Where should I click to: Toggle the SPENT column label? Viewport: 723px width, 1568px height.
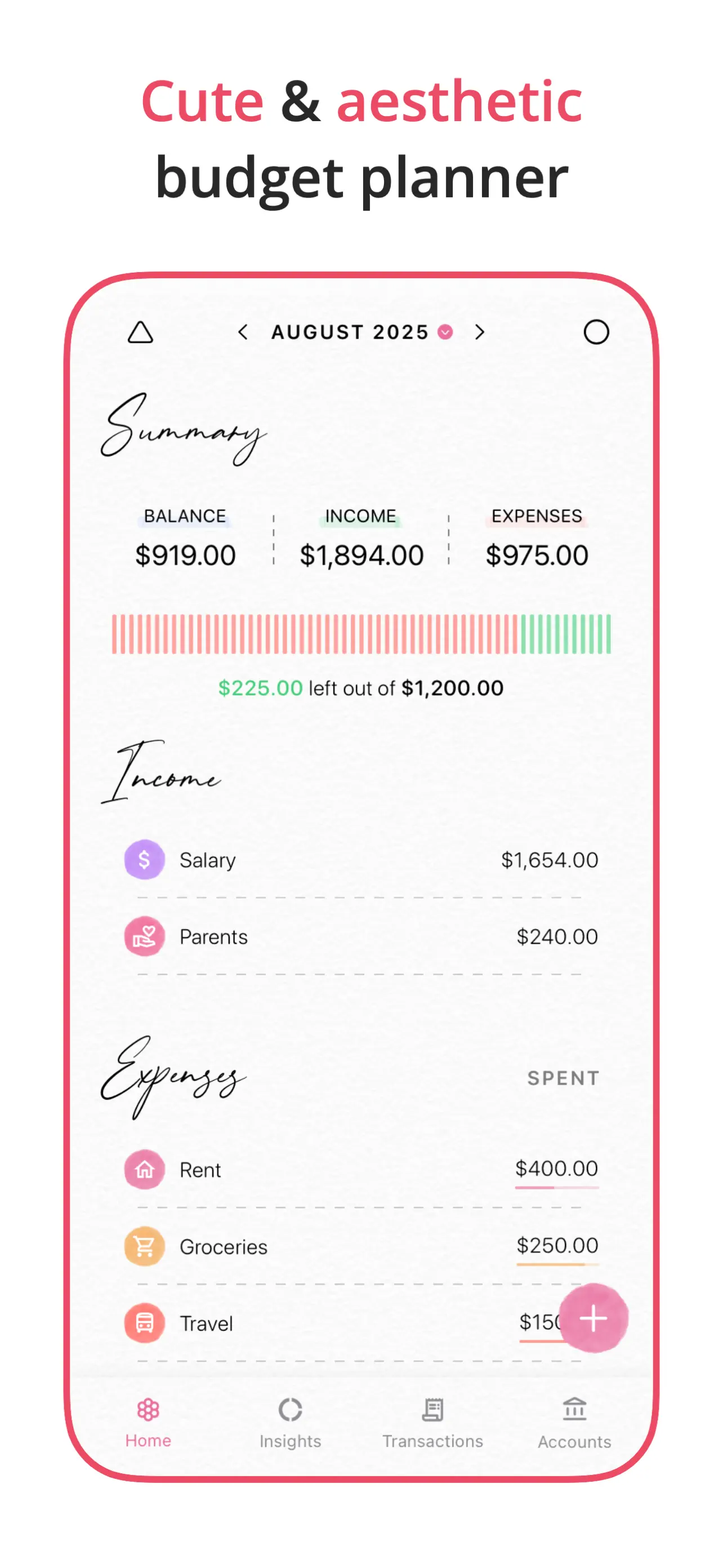tap(563, 1078)
